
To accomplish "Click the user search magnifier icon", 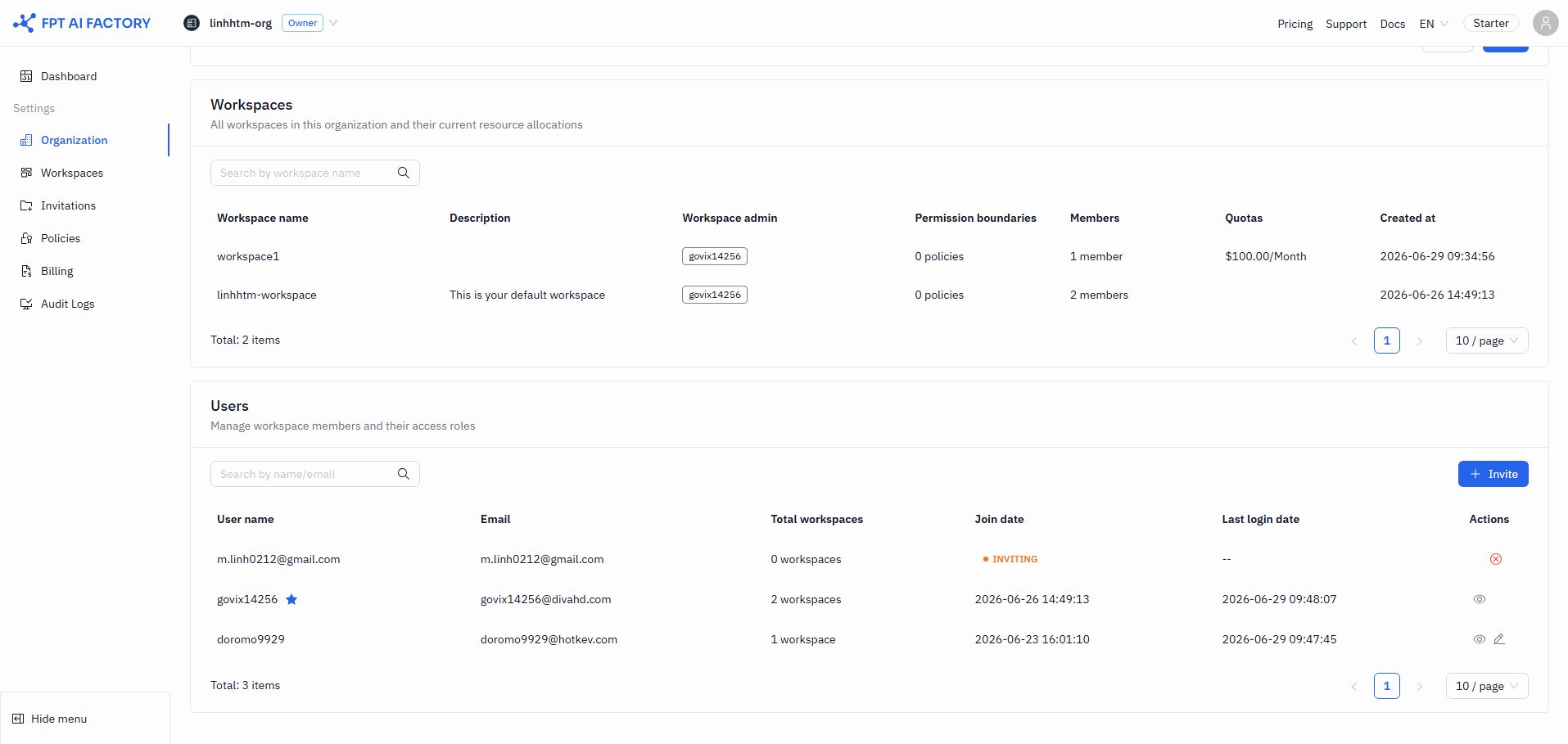I will [x=404, y=474].
